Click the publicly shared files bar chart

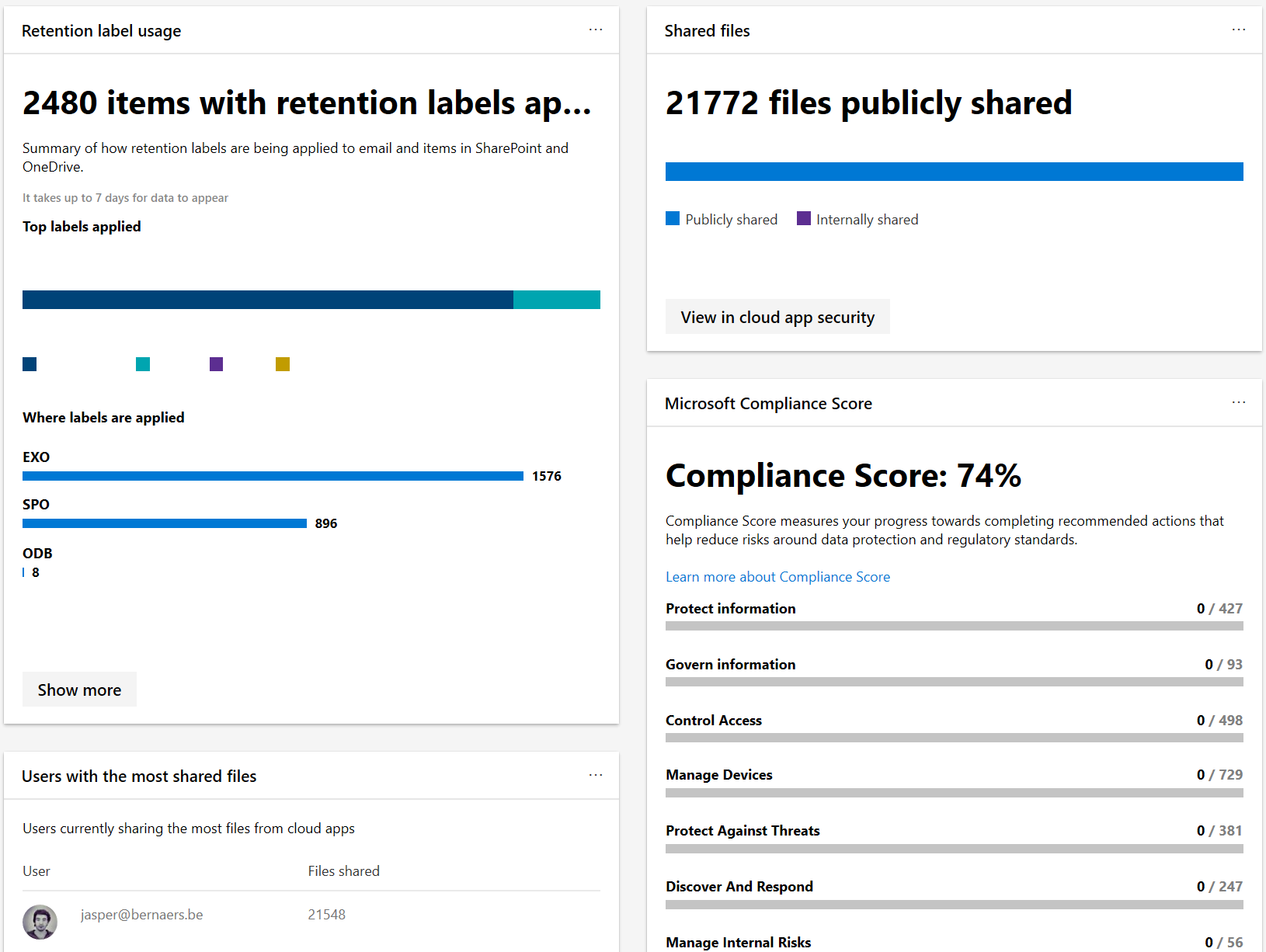click(x=954, y=171)
